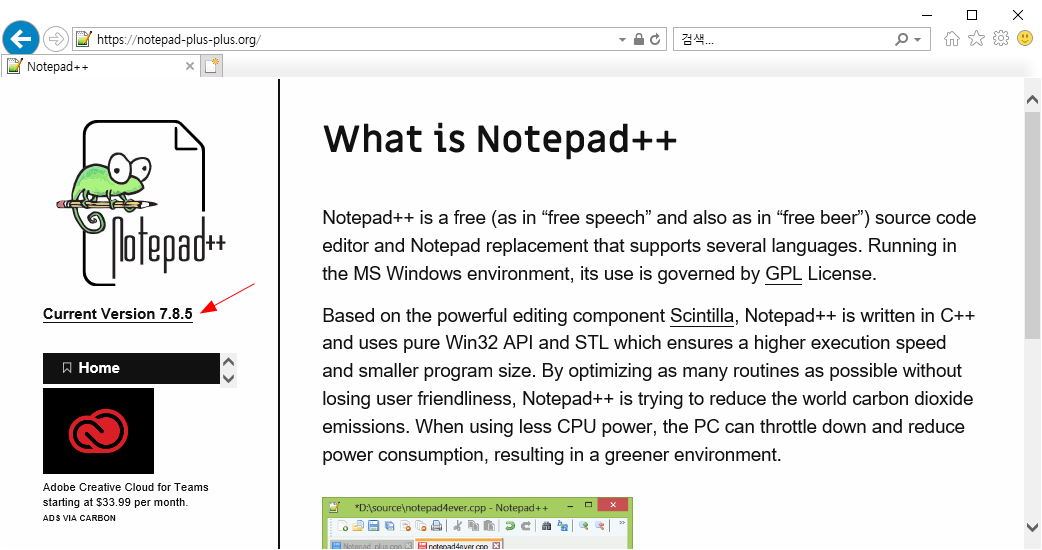The image size is (1042, 550).
Task: Open the Tools gear icon
Action: (x=1001, y=39)
